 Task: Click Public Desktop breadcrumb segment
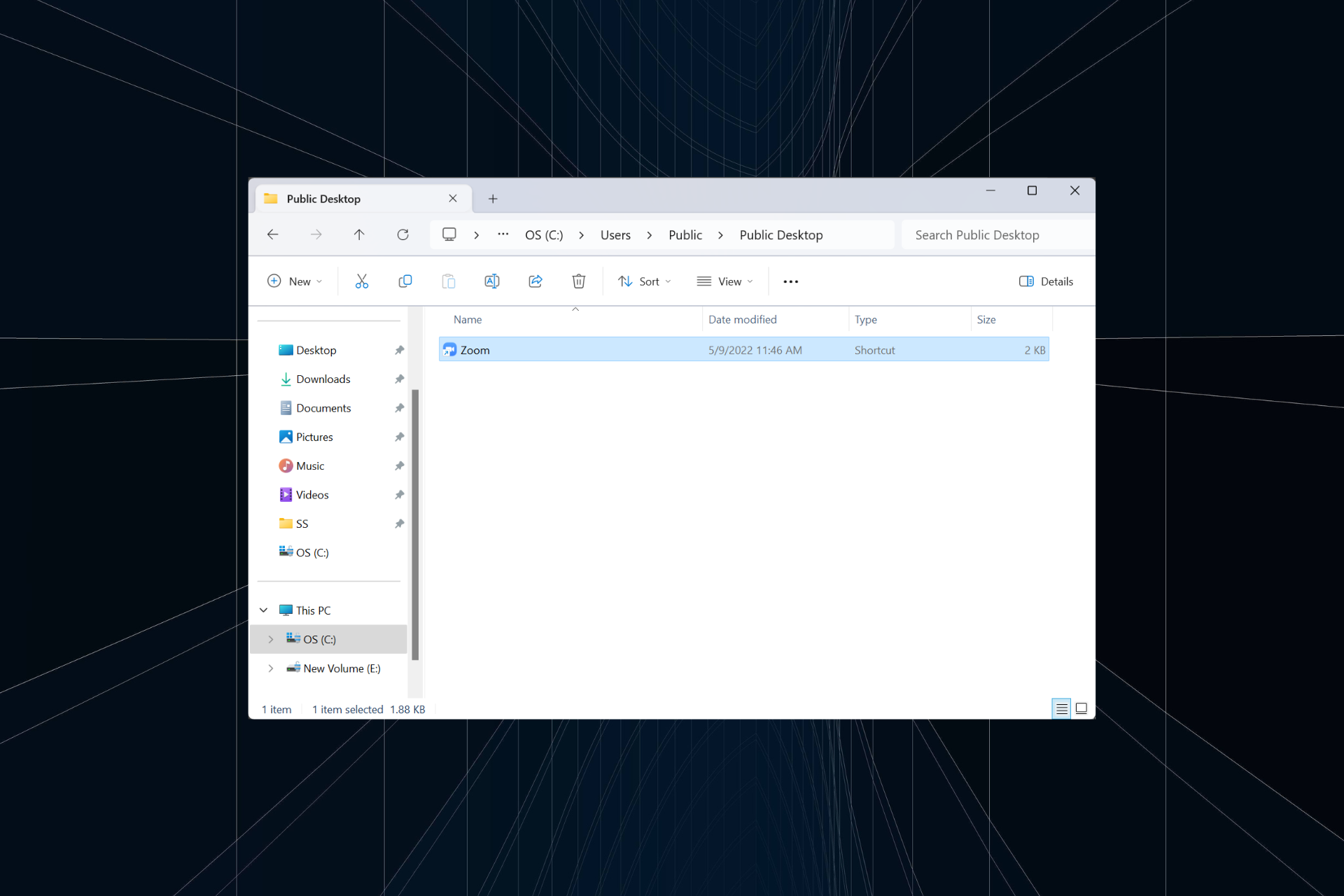tap(781, 235)
